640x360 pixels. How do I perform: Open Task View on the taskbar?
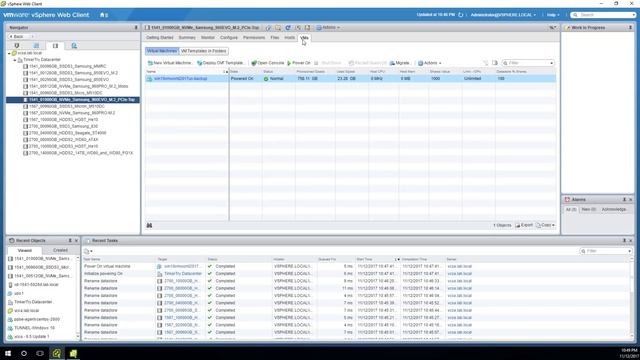point(40,353)
